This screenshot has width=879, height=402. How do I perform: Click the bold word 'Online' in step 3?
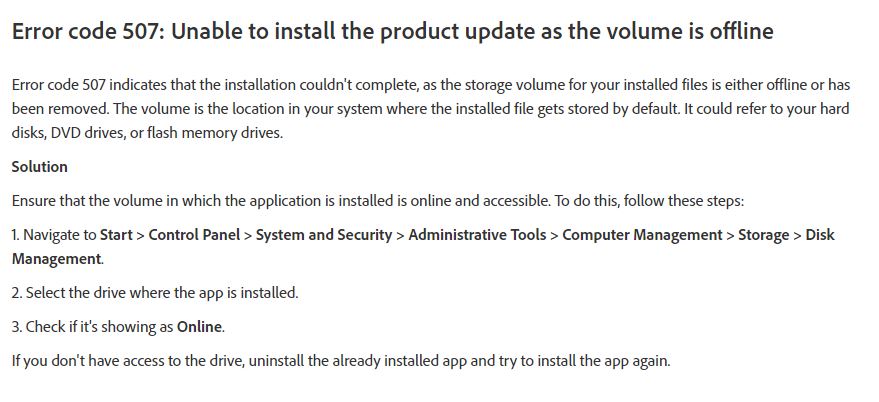[200, 327]
